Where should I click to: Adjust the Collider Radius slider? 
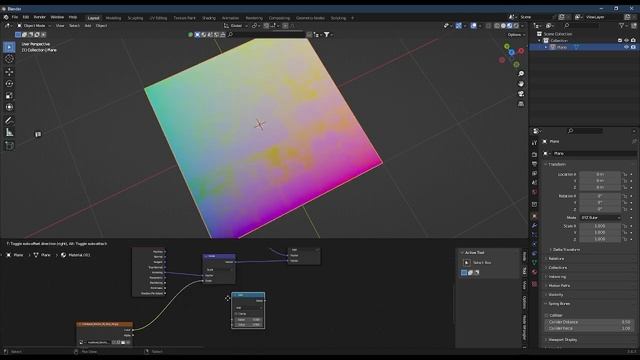tap(589, 328)
